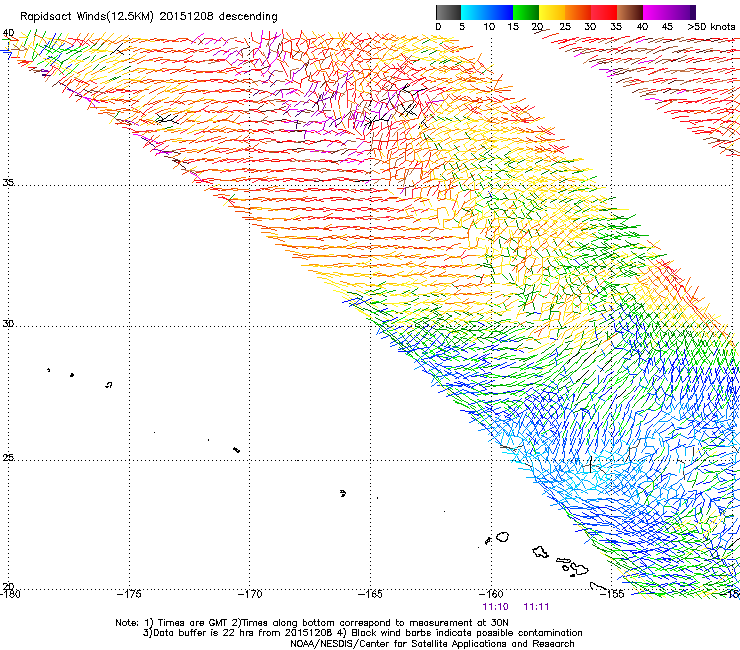This screenshot has height=650, width=740.
Task: Click the green 15-20 knots legend swatch
Action: (526, 12)
